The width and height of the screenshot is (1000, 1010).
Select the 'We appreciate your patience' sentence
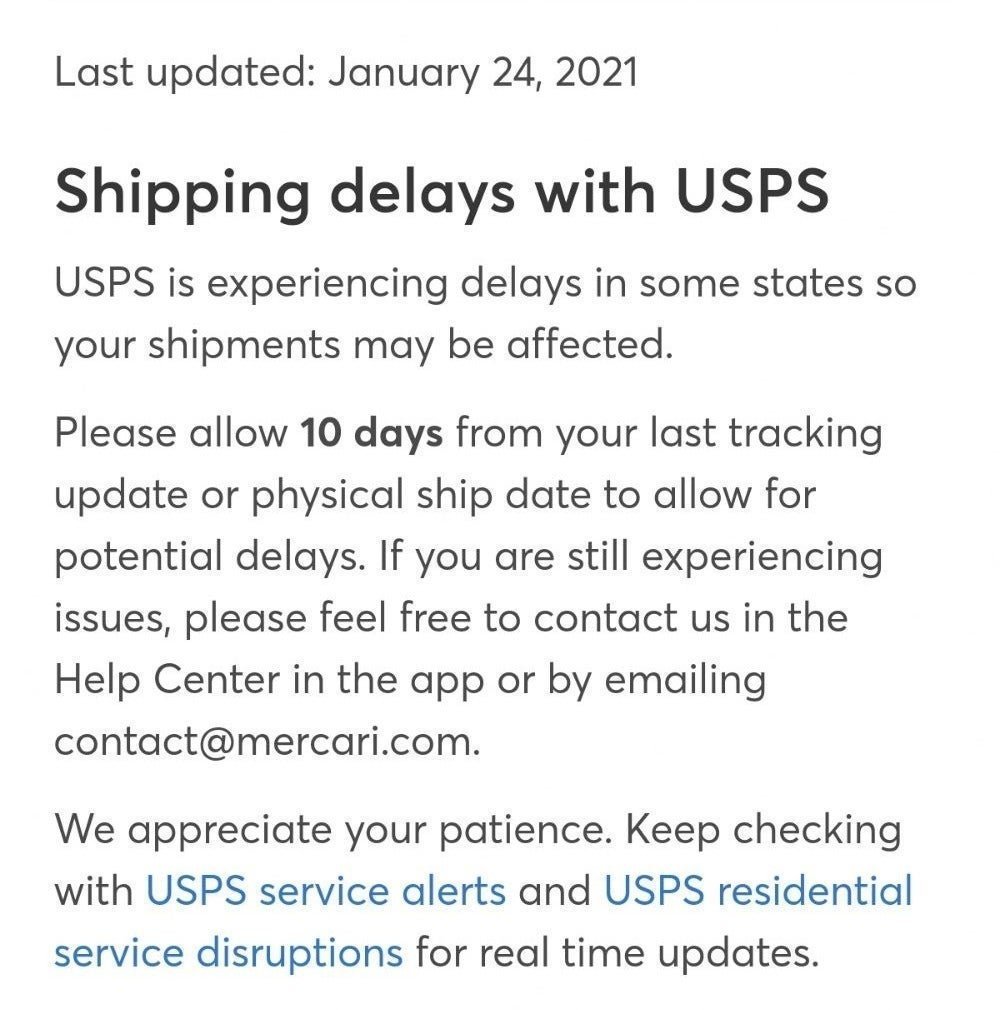tap(332, 830)
